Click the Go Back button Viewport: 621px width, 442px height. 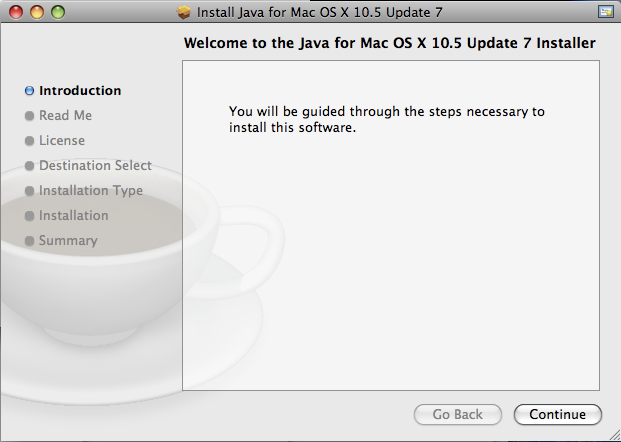458,414
